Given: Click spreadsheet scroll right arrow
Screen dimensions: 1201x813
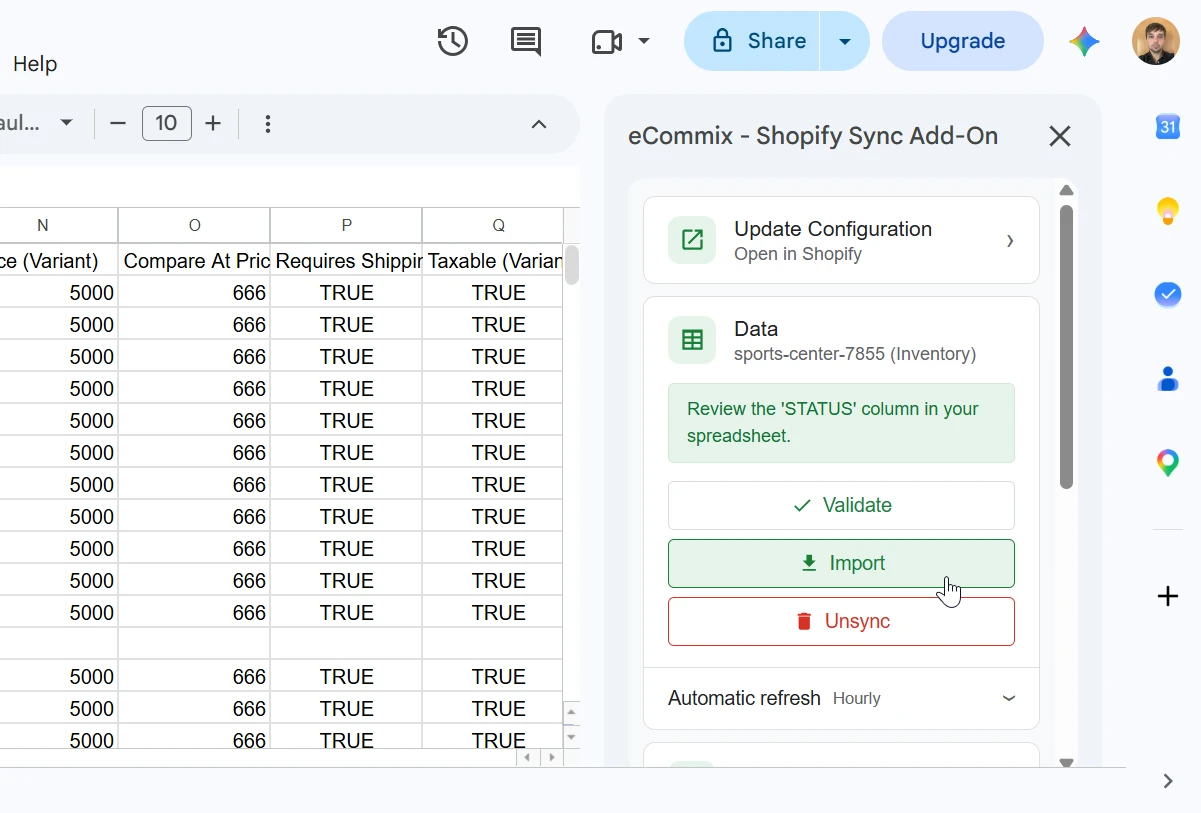Looking at the screenshot, I should click(x=552, y=758).
